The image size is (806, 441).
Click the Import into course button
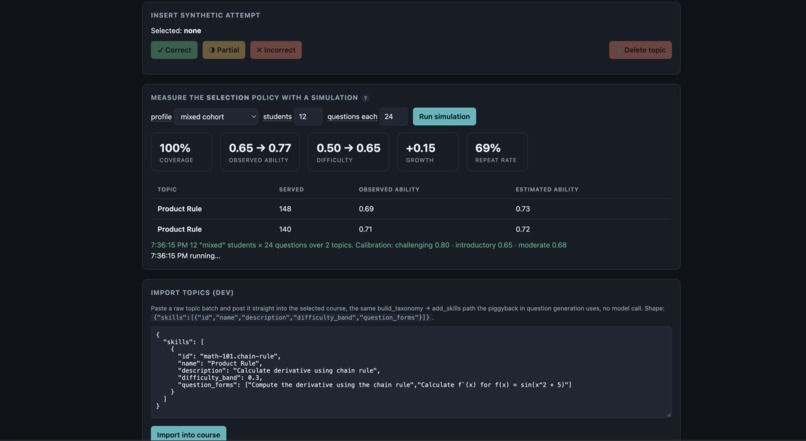[188, 434]
